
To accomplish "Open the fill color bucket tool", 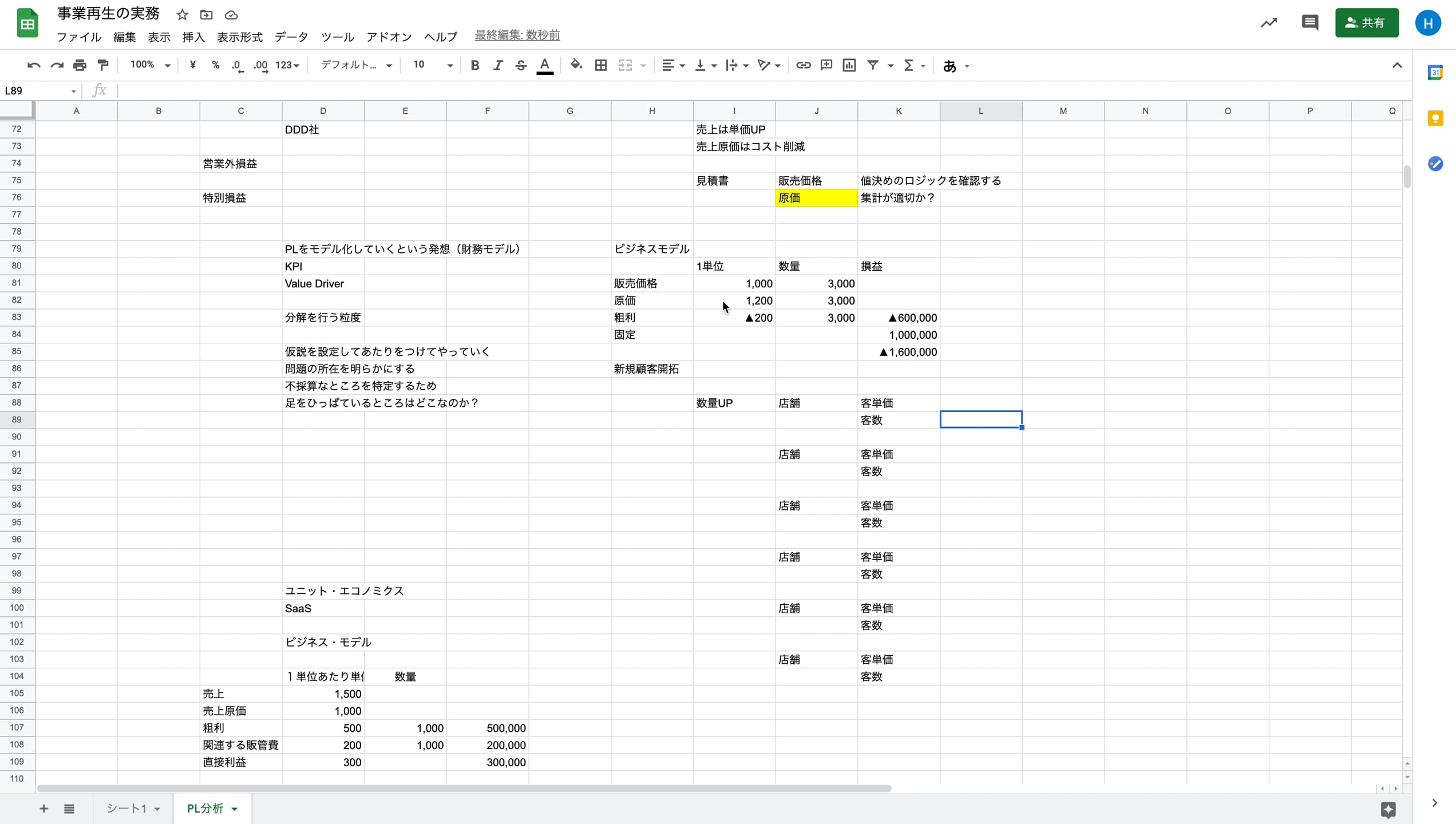I will click(576, 65).
